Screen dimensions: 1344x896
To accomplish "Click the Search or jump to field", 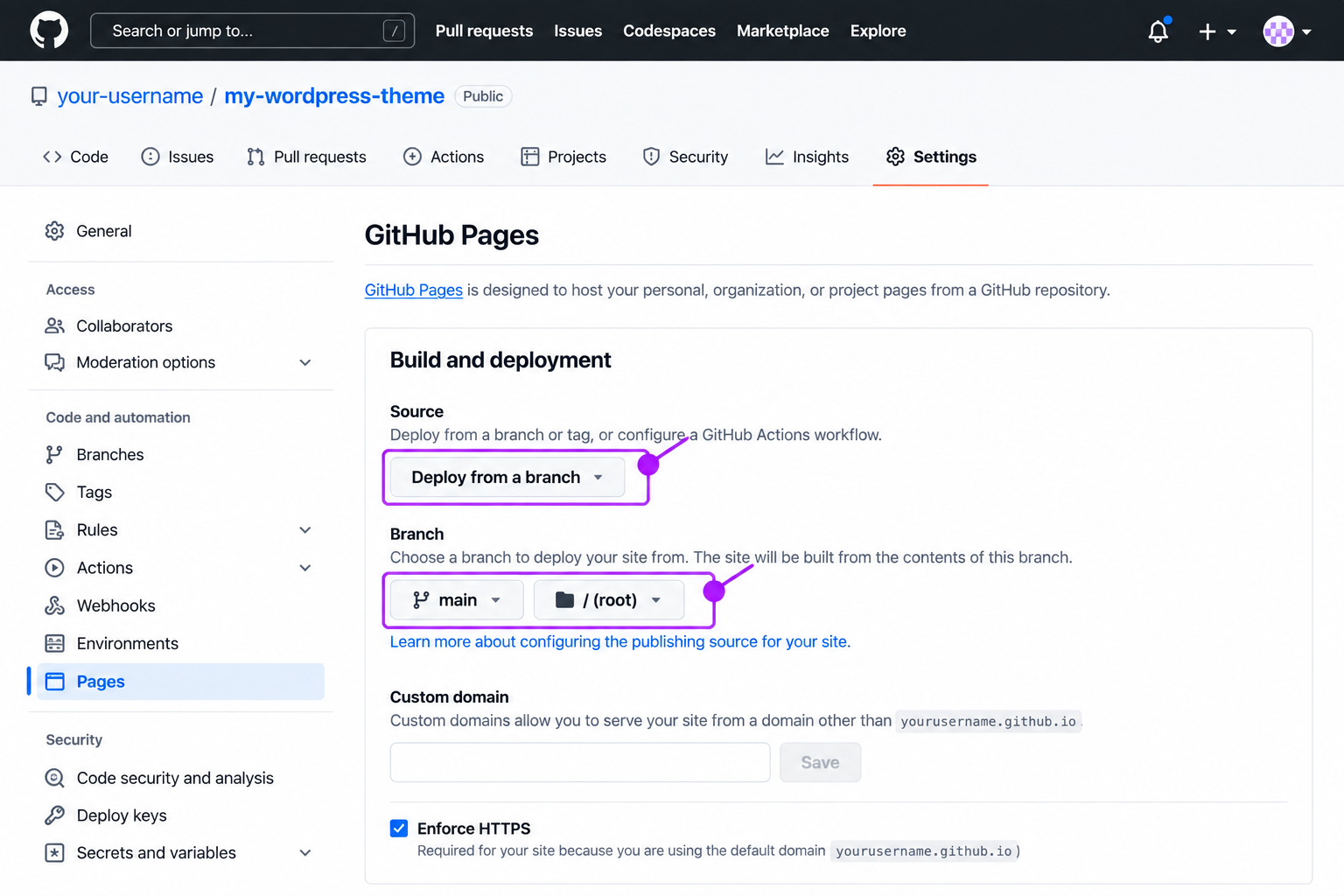I will [x=252, y=31].
